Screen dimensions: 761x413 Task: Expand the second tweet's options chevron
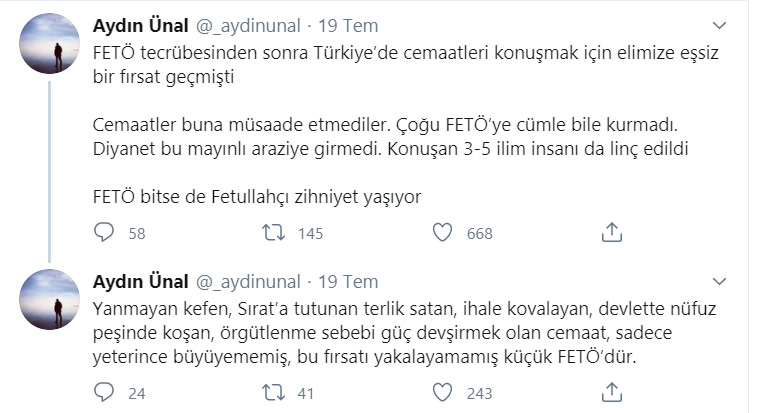tap(720, 281)
